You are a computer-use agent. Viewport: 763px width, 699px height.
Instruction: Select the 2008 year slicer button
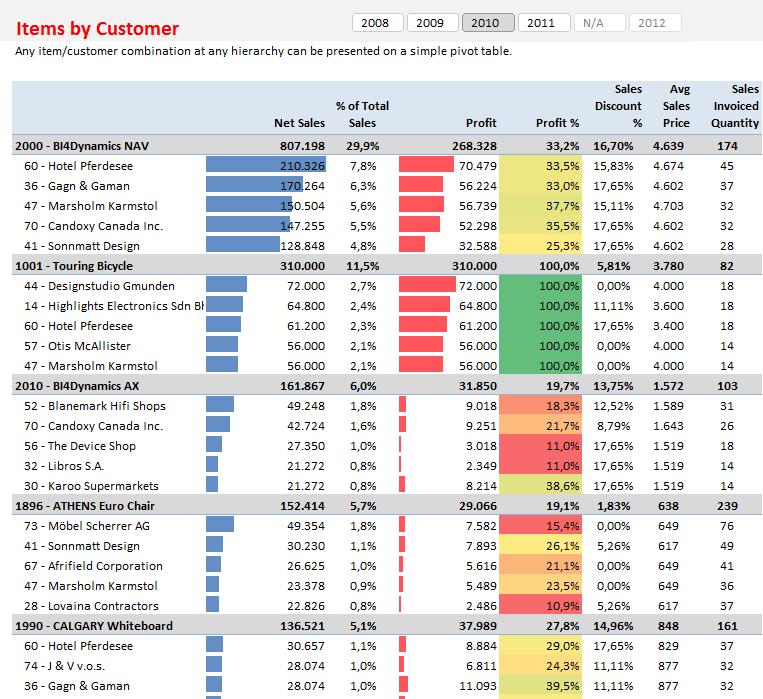click(x=378, y=23)
